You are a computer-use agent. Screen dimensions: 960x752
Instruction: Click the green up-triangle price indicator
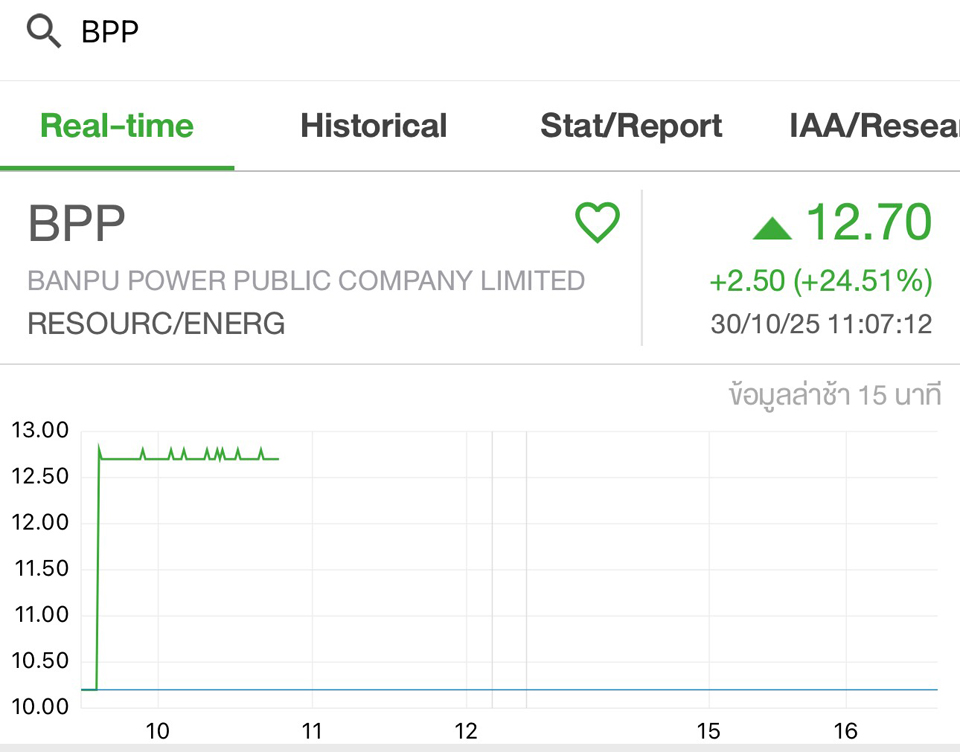(772, 228)
